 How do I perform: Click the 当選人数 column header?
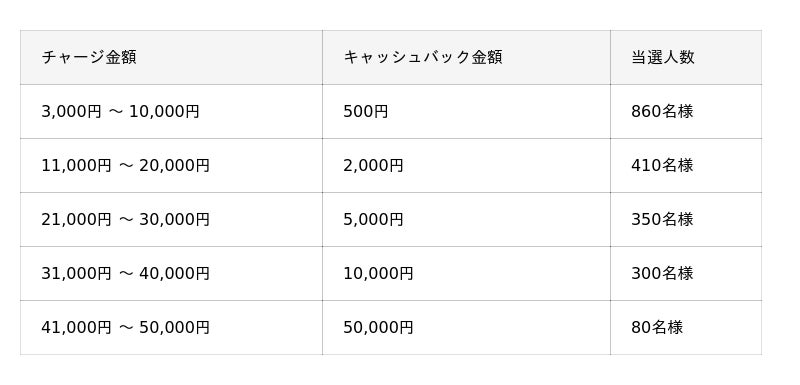point(686,57)
